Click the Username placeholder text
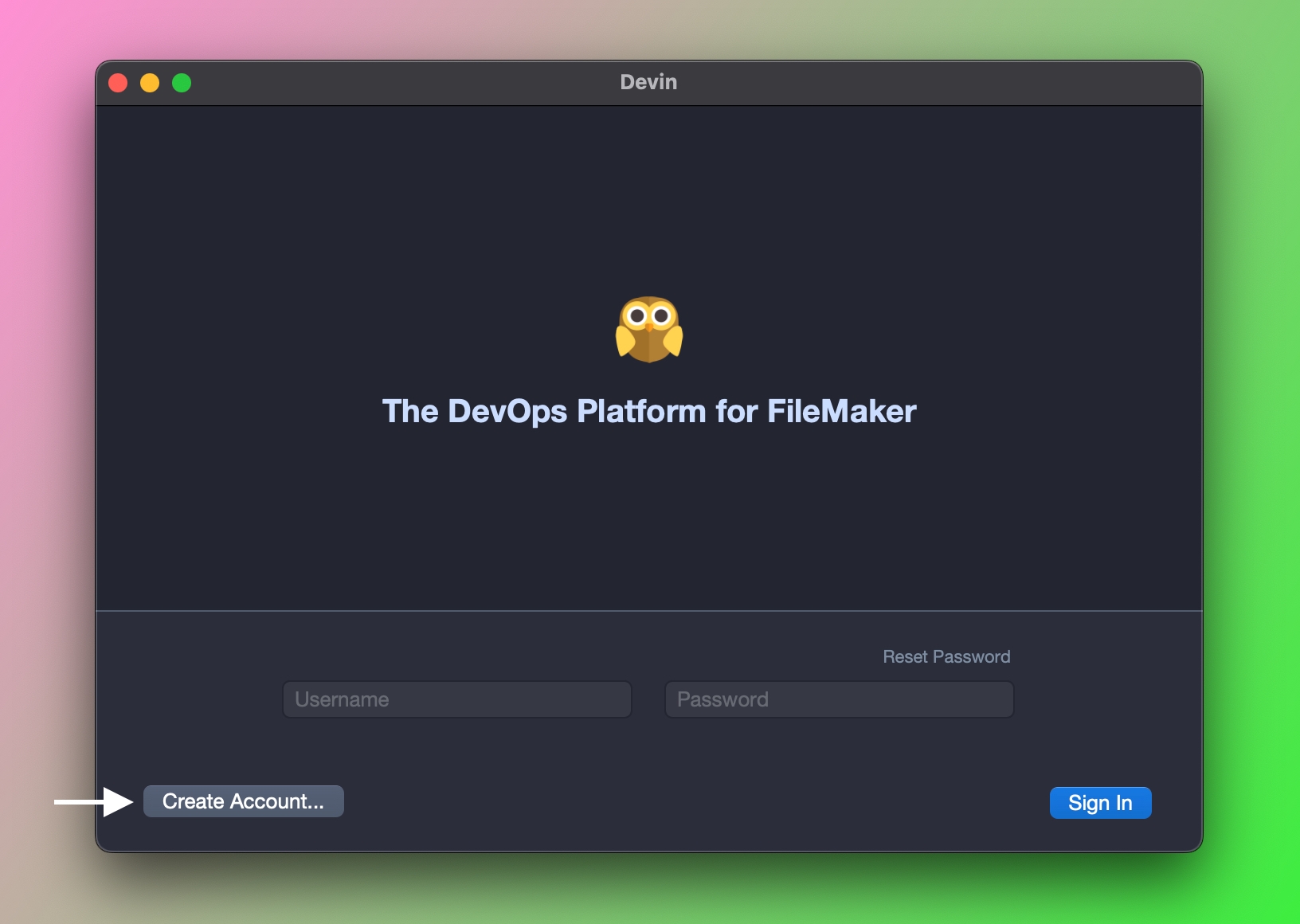 point(342,699)
